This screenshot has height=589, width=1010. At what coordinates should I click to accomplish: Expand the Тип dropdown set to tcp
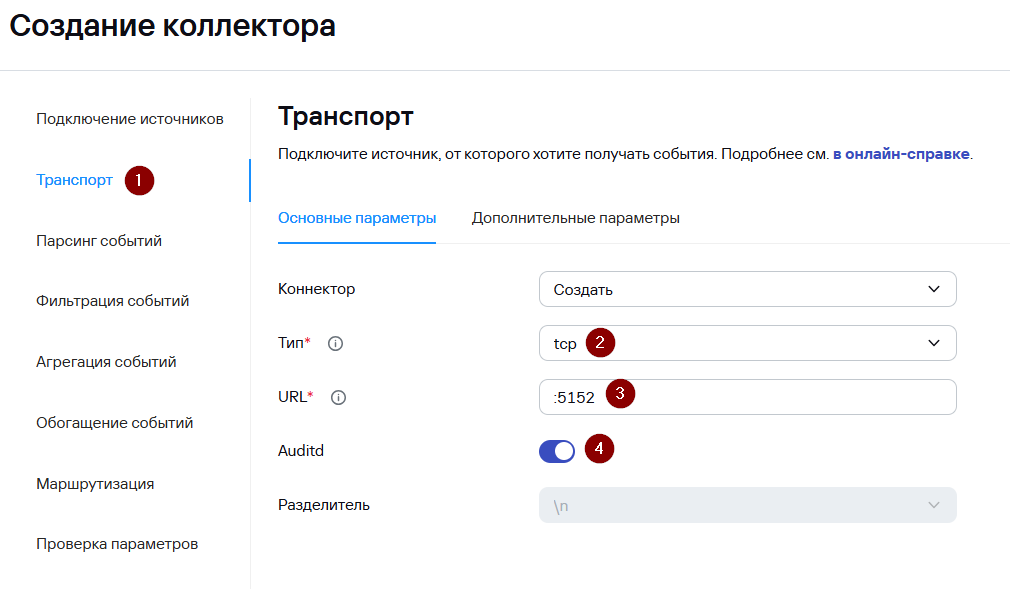click(x=747, y=343)
